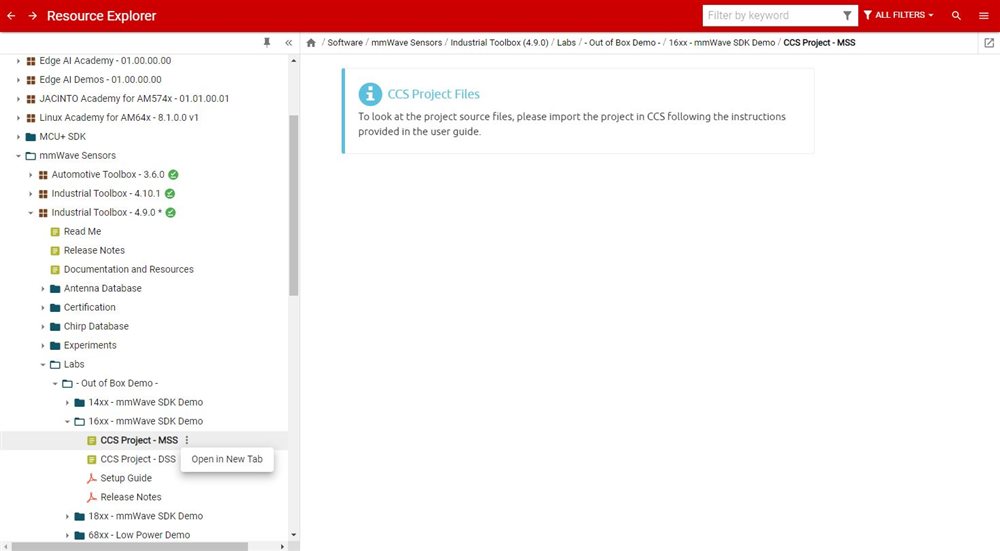Open the hamburger menu icon
1000x551 pixels.
coord(983,15)
